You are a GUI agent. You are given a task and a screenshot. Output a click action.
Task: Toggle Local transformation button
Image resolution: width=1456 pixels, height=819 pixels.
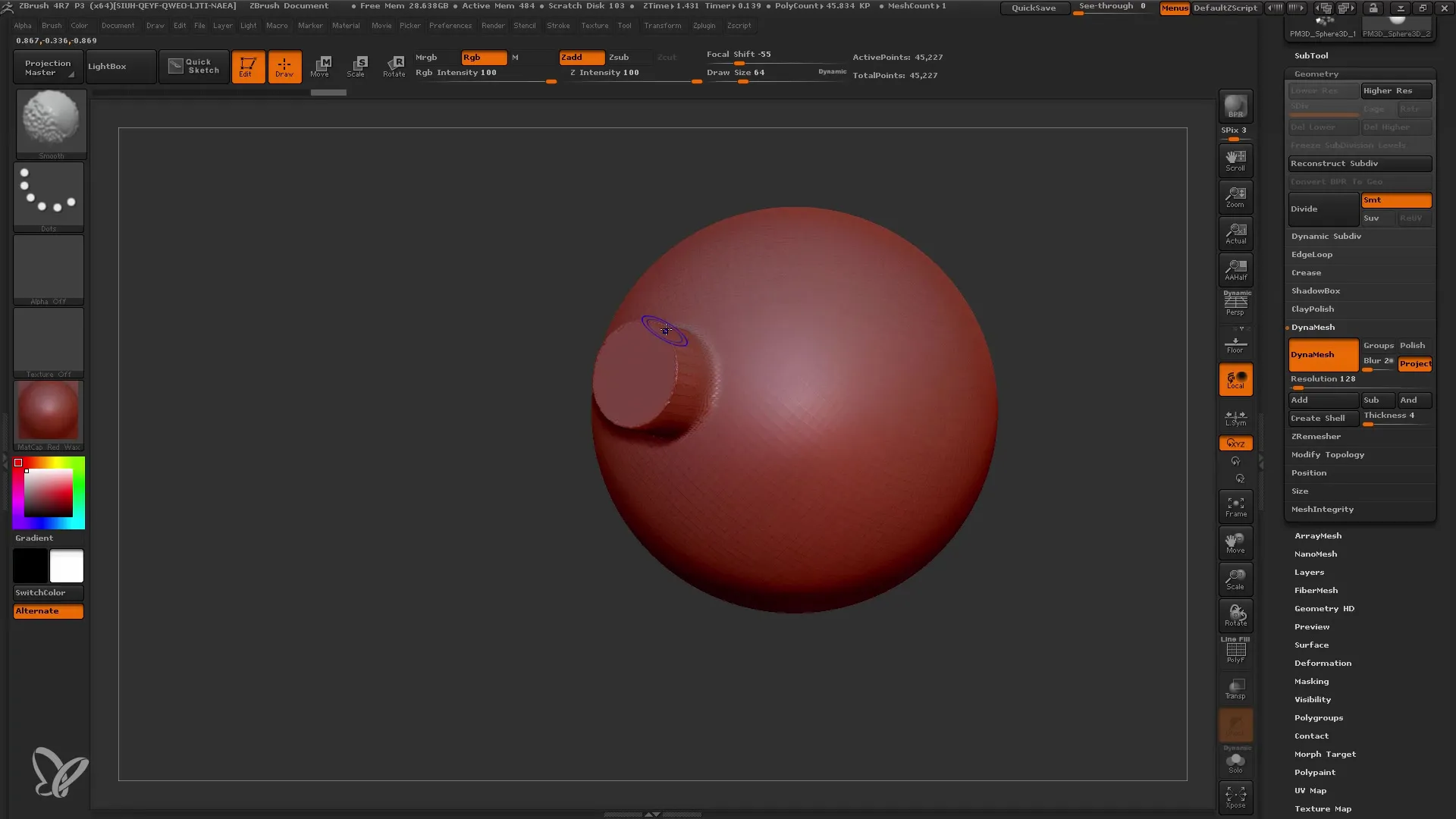tap(1235, 379)
